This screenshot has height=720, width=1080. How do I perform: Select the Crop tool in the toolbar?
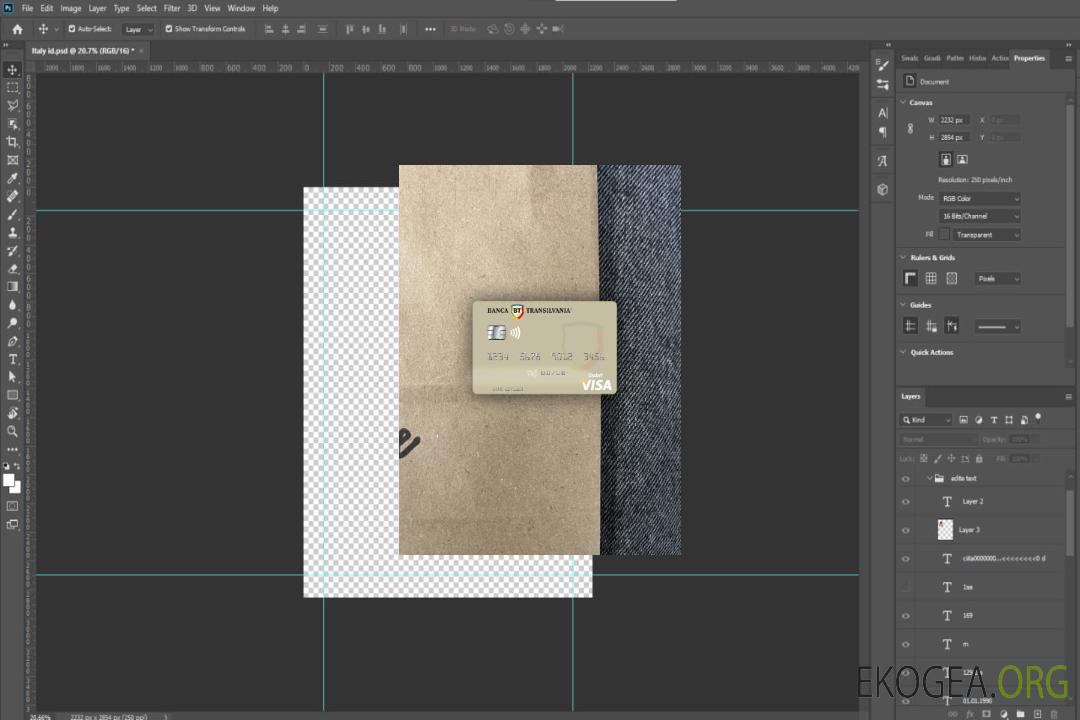(12, 142)
